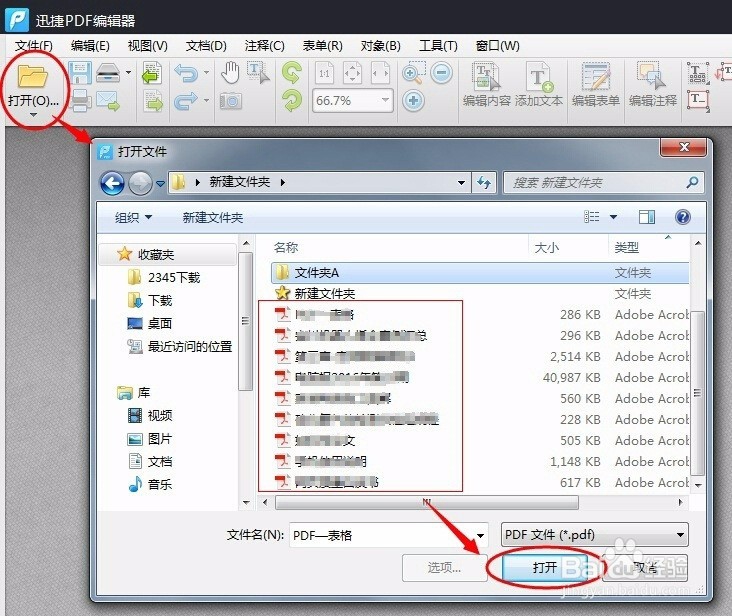Open the PDF file type filter dropdown
This screenshot has width=732, height=616.
tap(594, 535)
